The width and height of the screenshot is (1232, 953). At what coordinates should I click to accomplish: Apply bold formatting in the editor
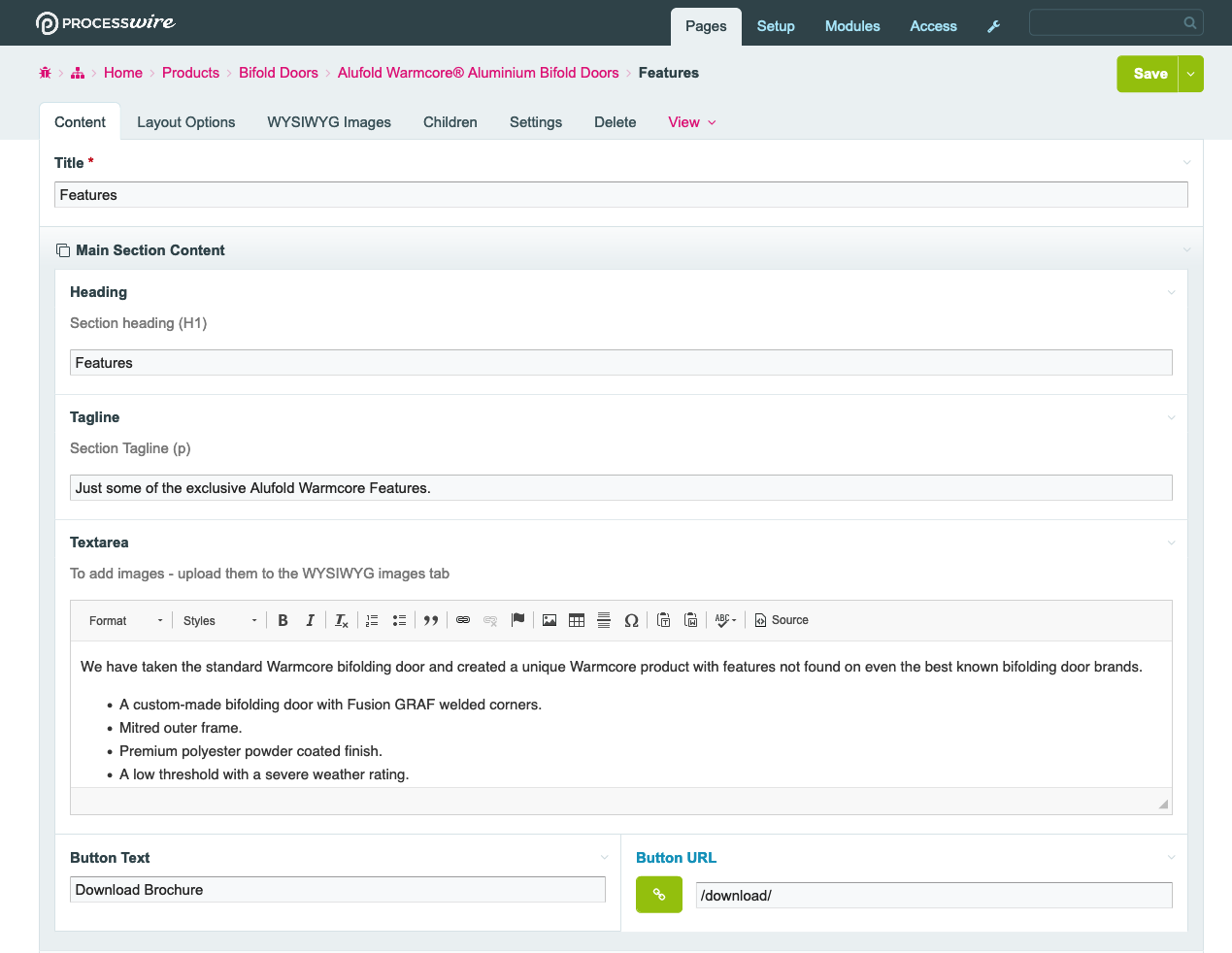coord(283,620)
